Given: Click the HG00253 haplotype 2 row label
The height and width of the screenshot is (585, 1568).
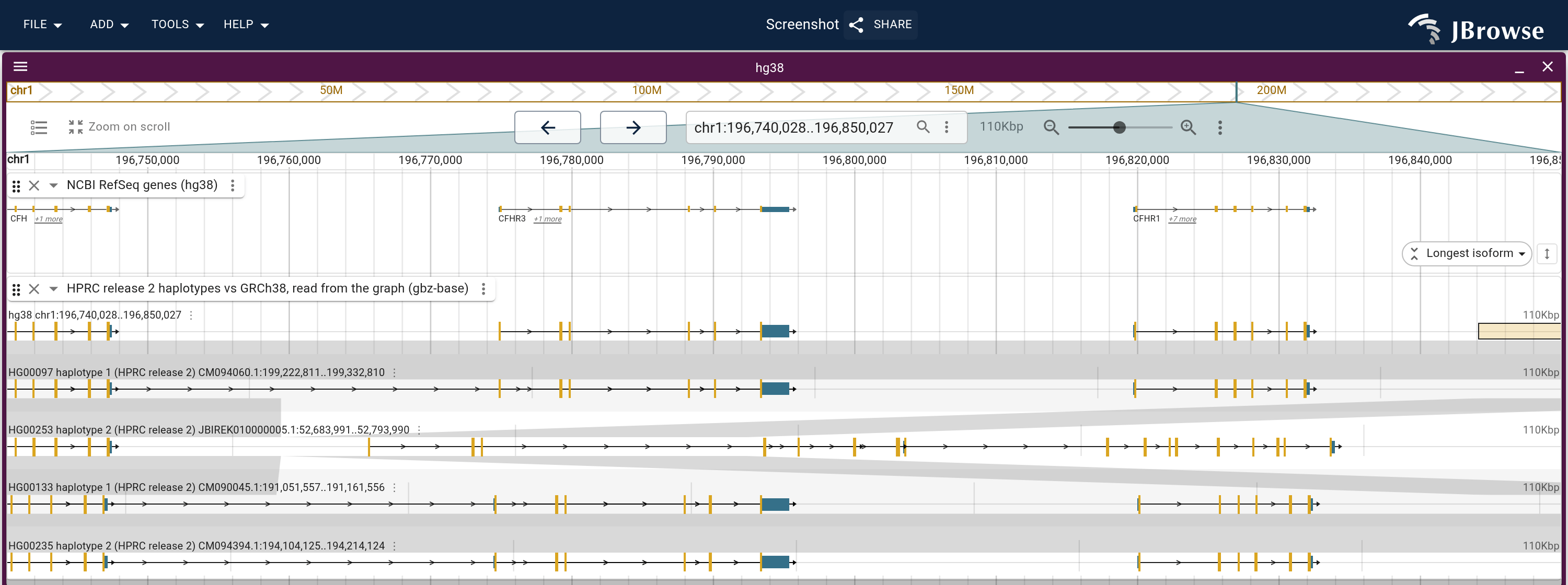Looking at the screenshot, I should coord(209,429).
